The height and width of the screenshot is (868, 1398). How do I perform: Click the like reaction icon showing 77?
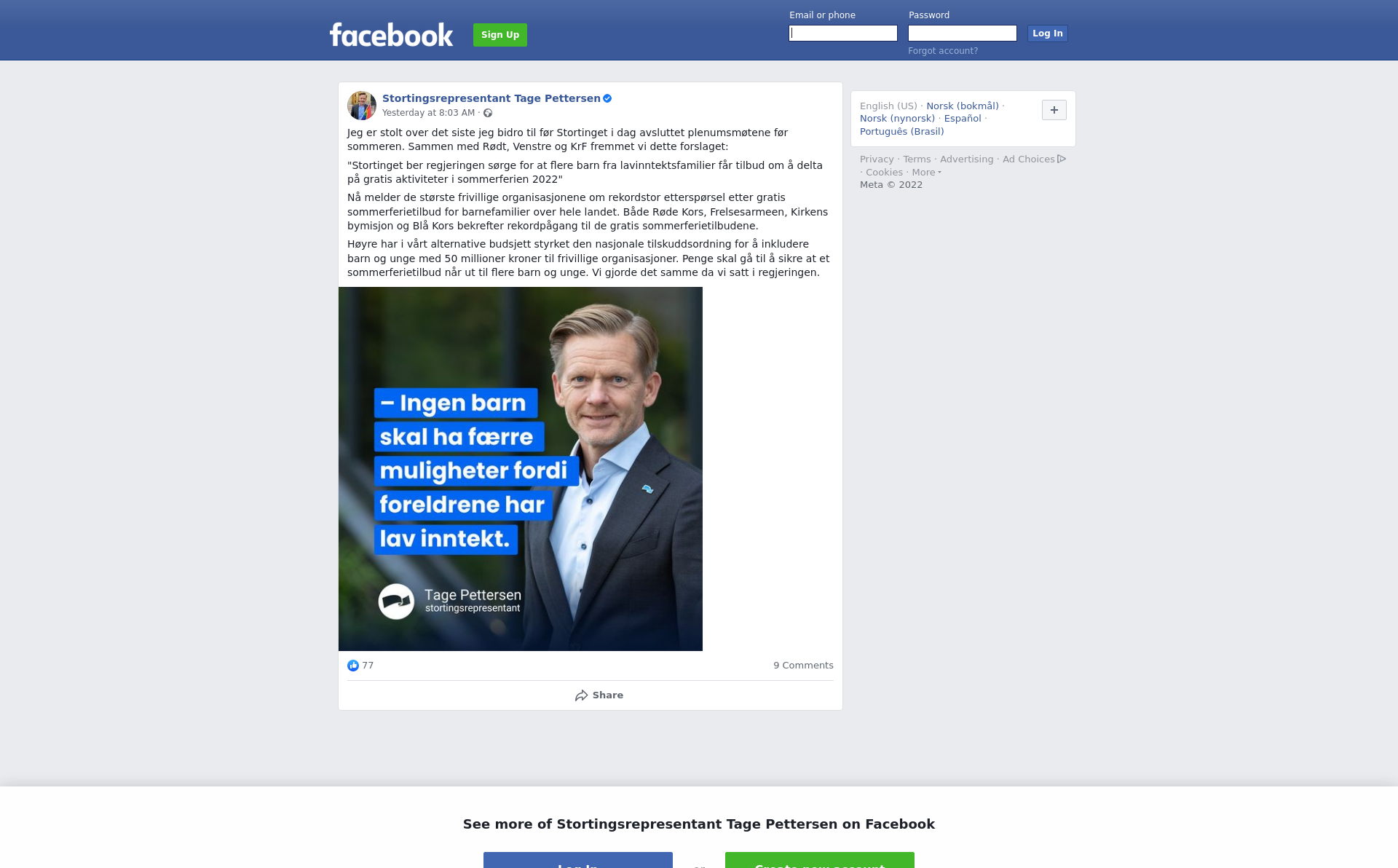(353, 666)
